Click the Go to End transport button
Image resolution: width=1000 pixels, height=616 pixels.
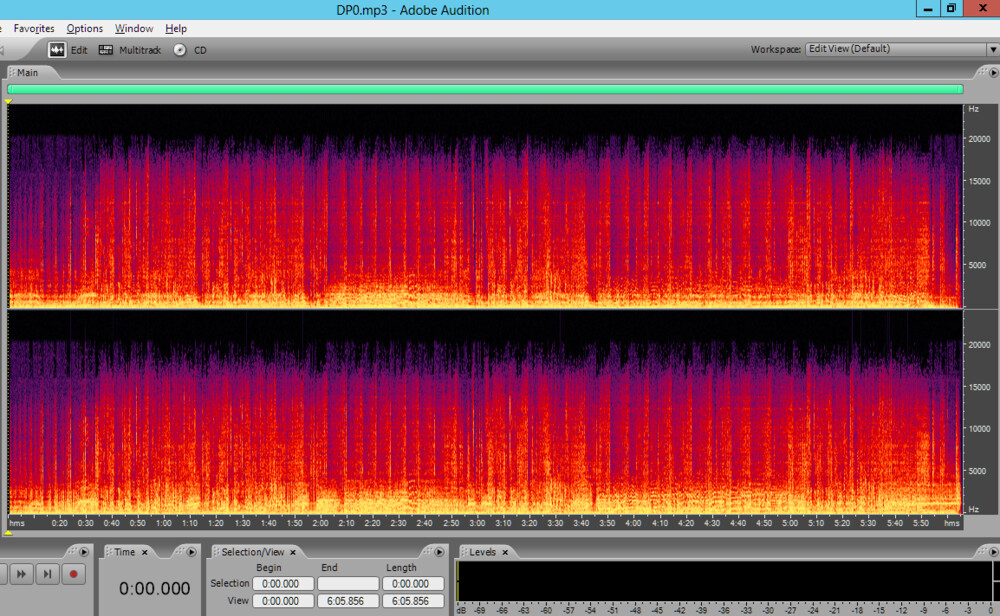[47, 574]
